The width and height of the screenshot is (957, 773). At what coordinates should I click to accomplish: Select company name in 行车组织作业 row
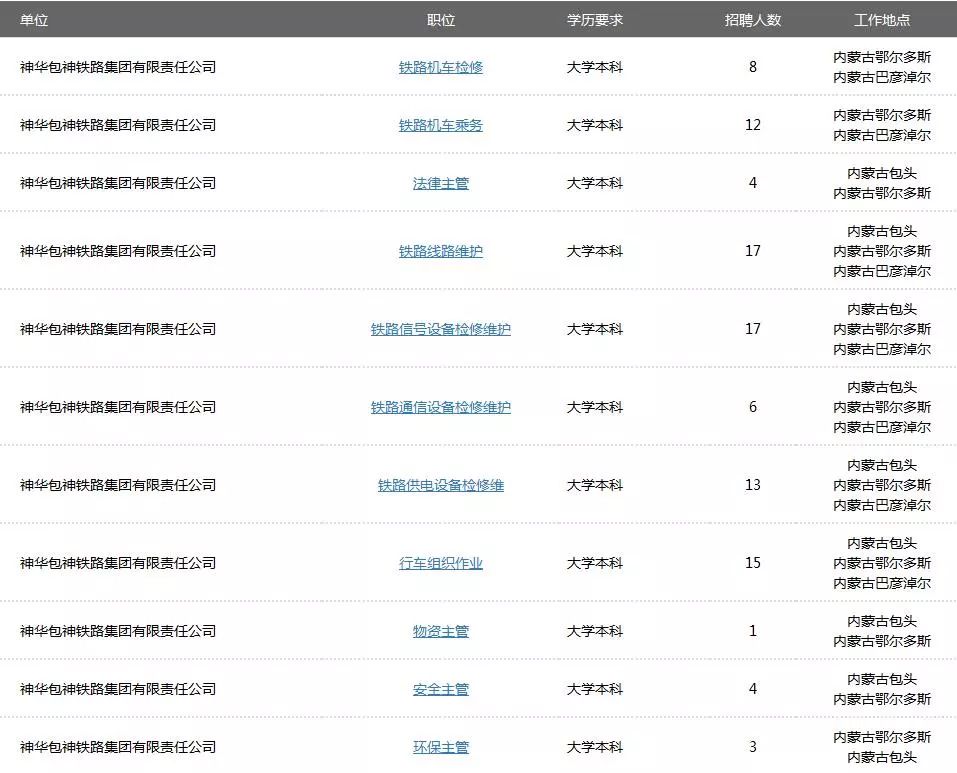click(118, 563)
